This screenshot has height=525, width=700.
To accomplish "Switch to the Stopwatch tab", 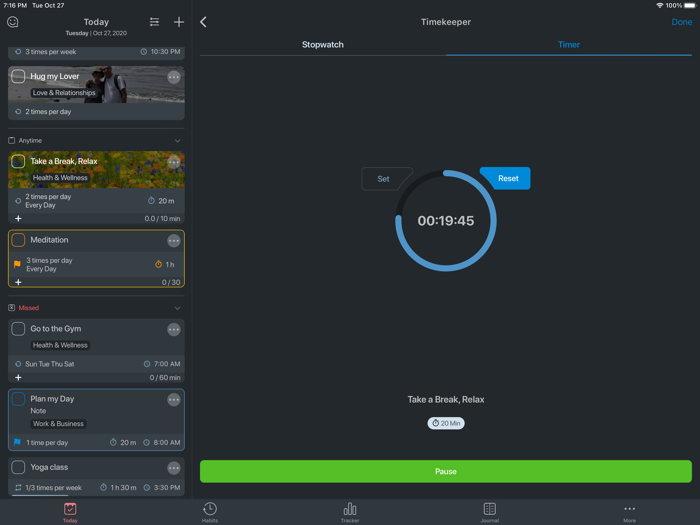I will coord(323,45).
